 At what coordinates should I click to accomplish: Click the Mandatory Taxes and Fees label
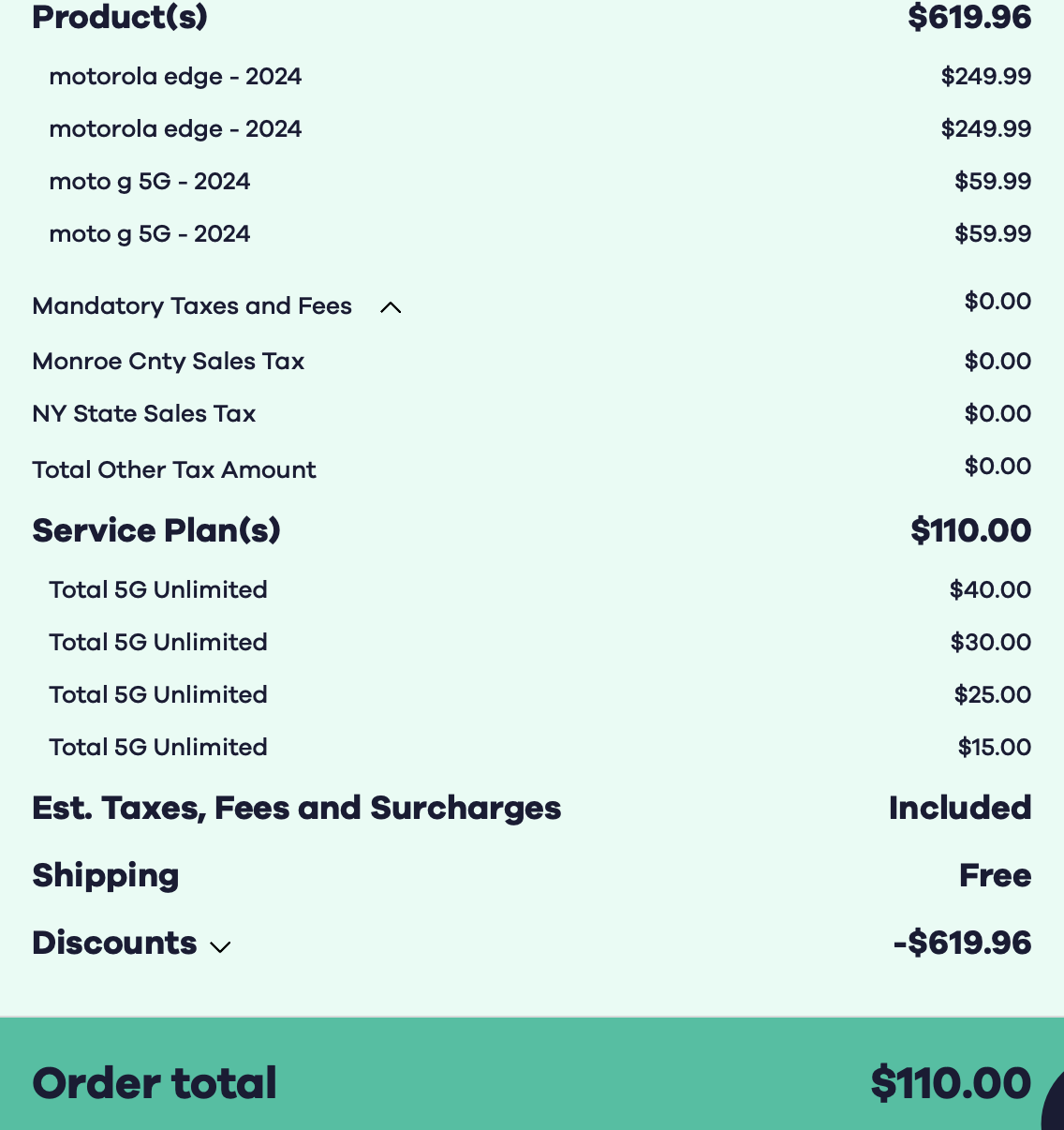pos(192,306)
